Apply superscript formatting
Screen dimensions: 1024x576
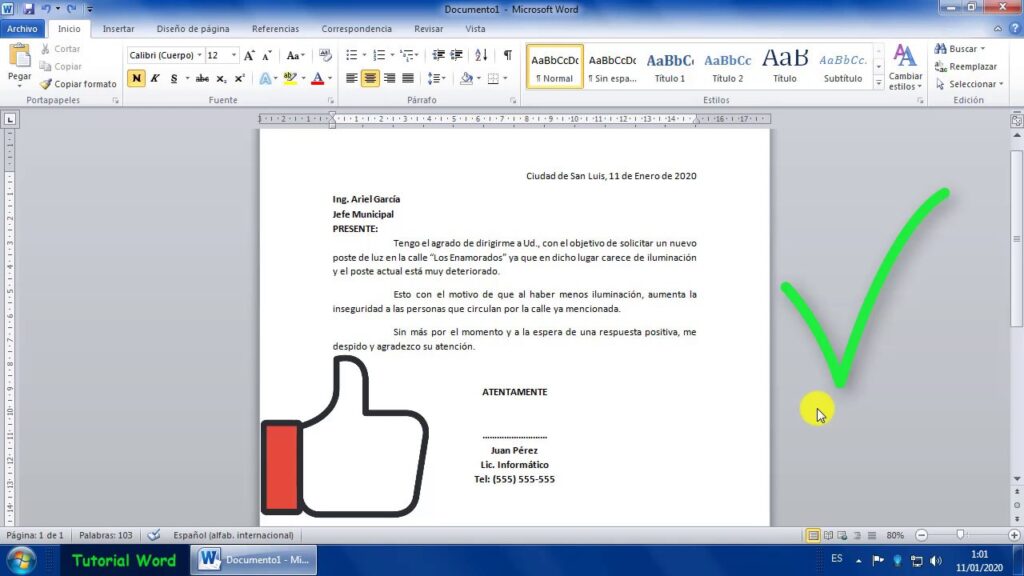click(x=240, y=78)
